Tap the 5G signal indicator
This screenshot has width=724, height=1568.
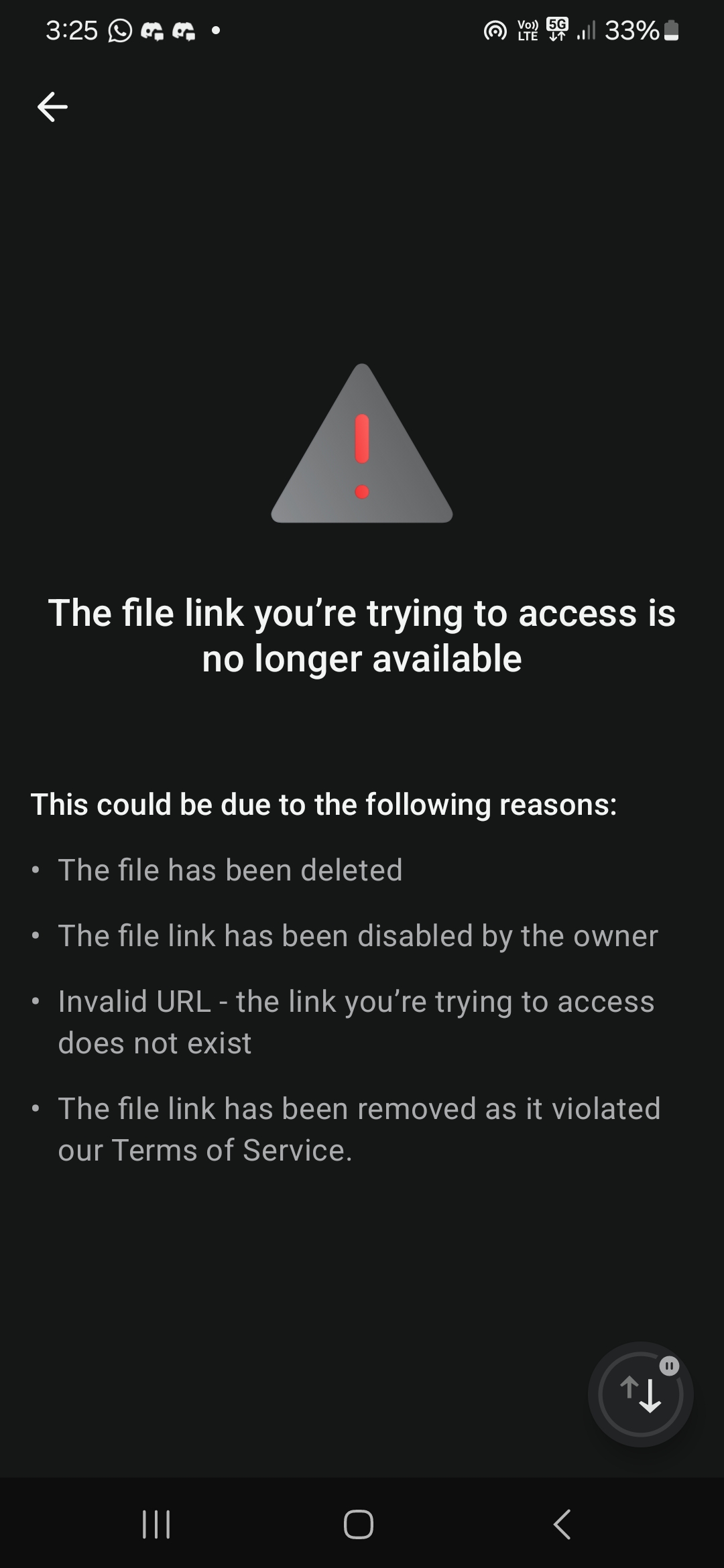557,29
